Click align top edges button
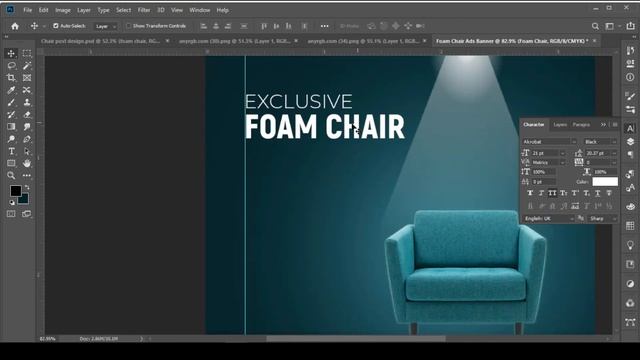 pos(264,26)
